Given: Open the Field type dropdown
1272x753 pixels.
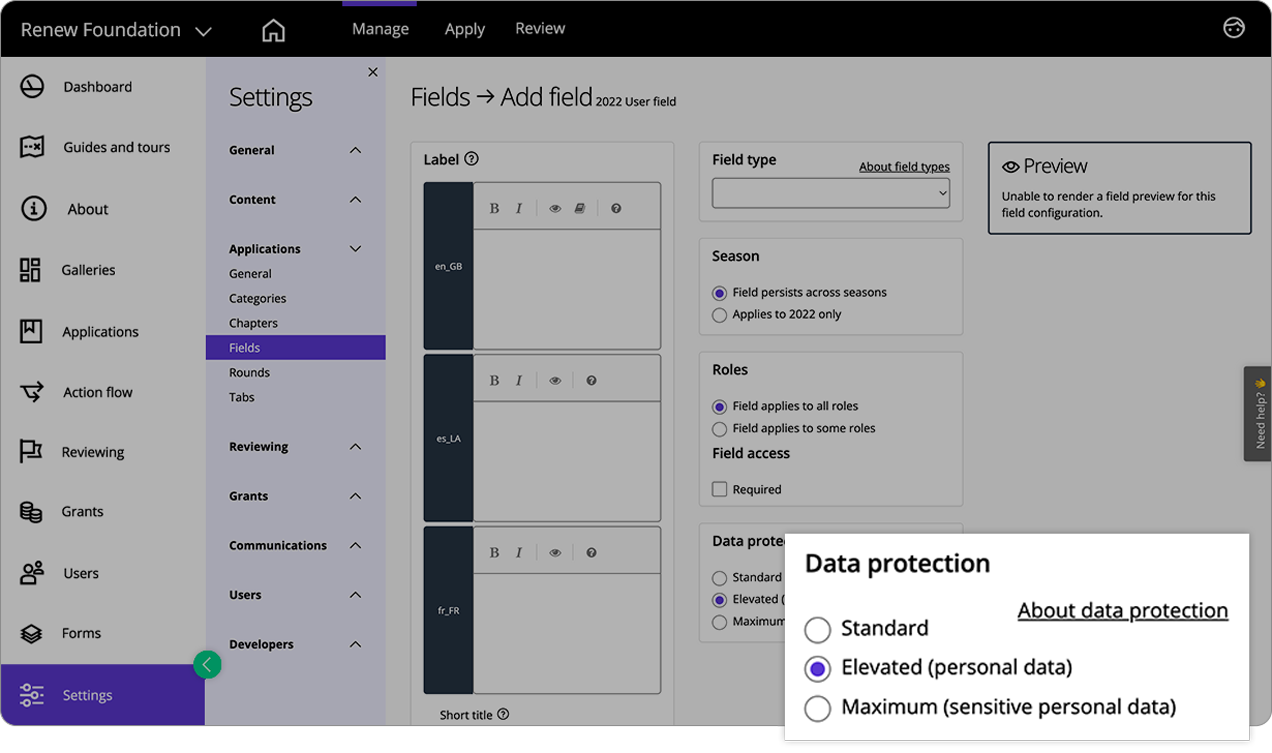Looking at the screenshot, I should [x=830, y=194].
